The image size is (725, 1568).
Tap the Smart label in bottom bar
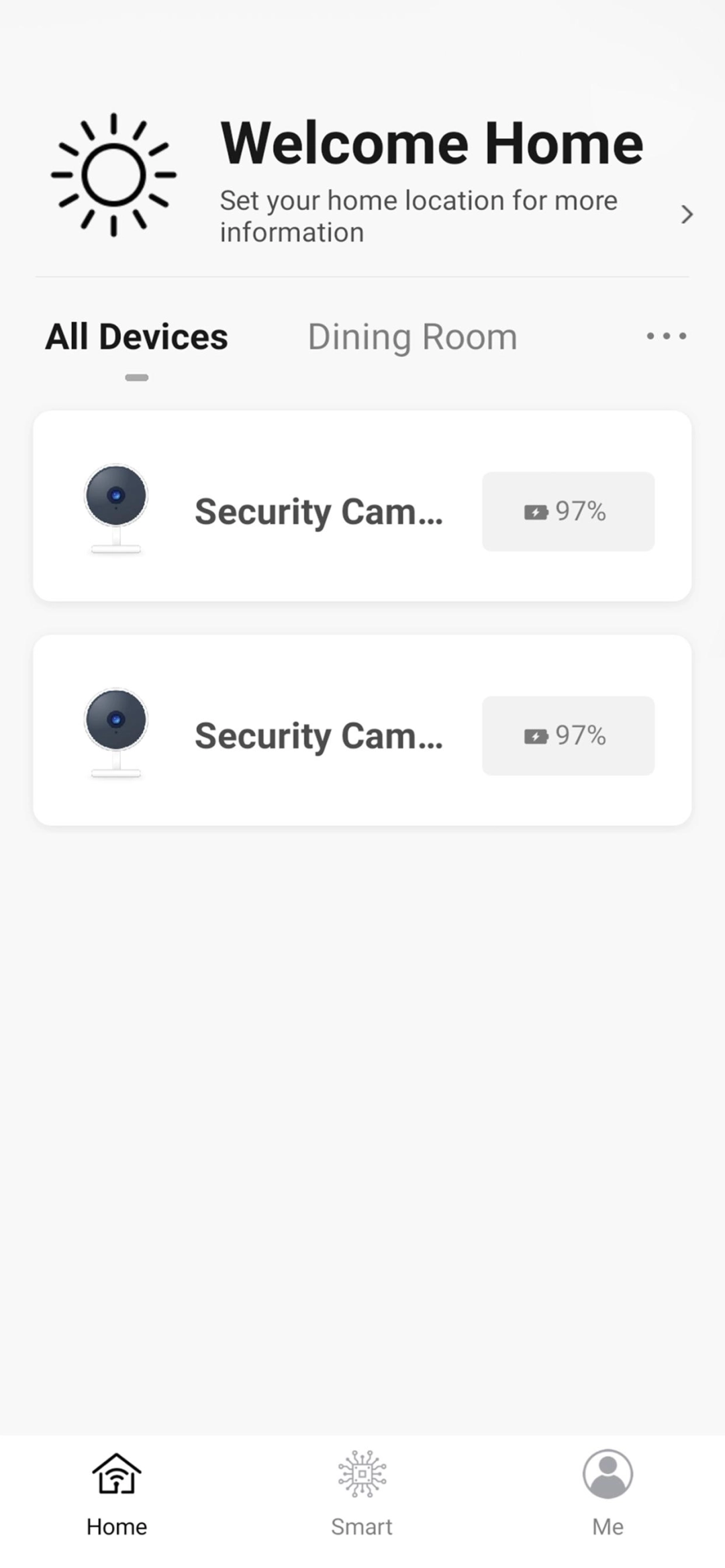[362, 1527]
